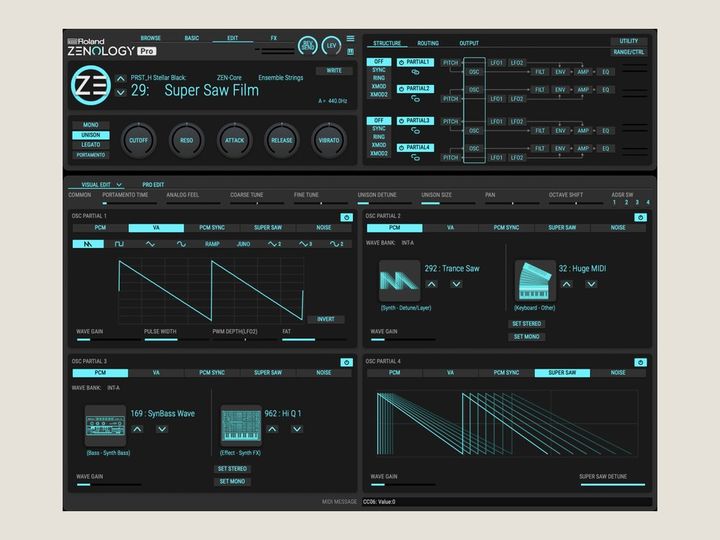Select the sine waveform icon
This screenshot has width=720, height=540.
(x=181, y=244)
